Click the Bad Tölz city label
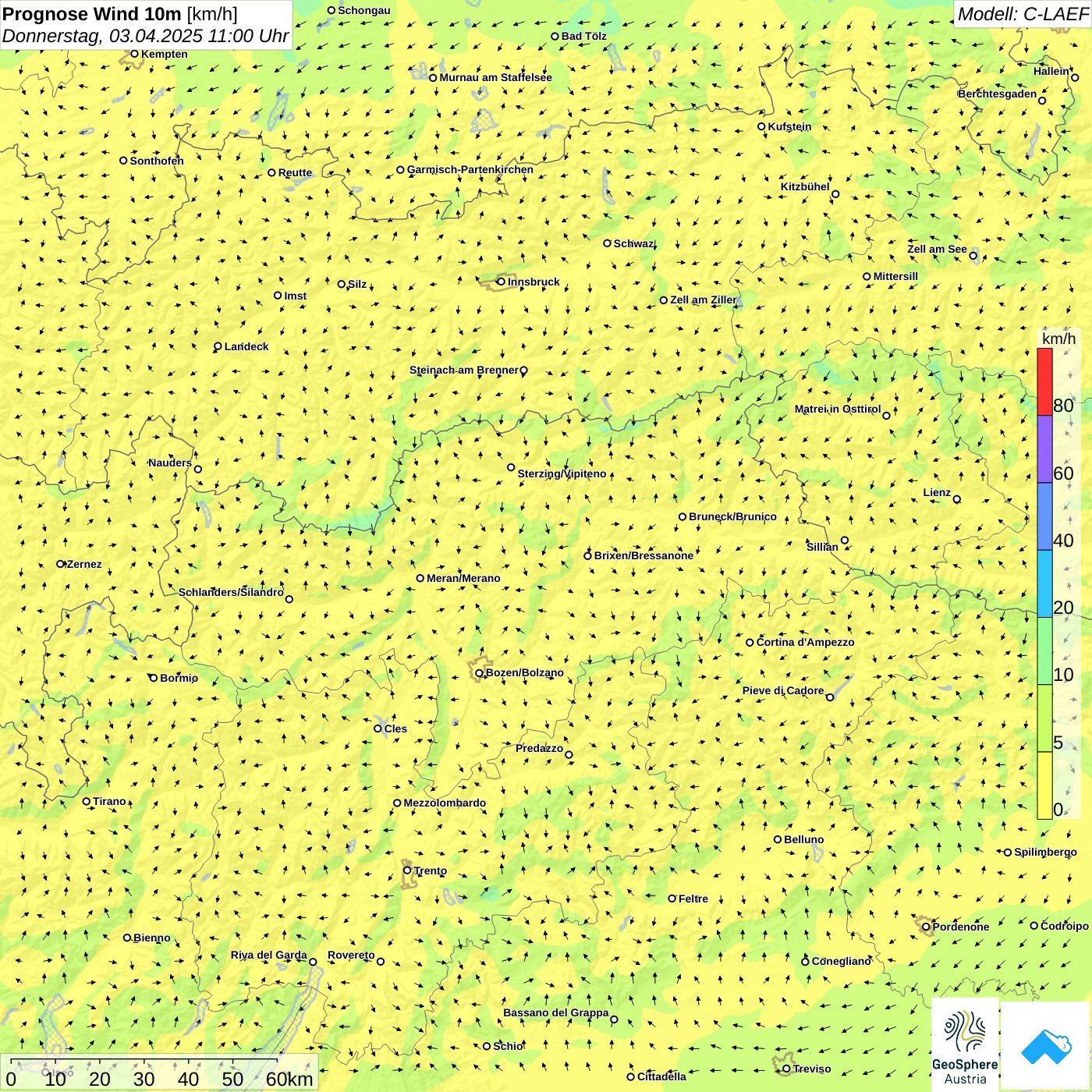Viewport: 1092px width, 1092px height. click(584, 36)
